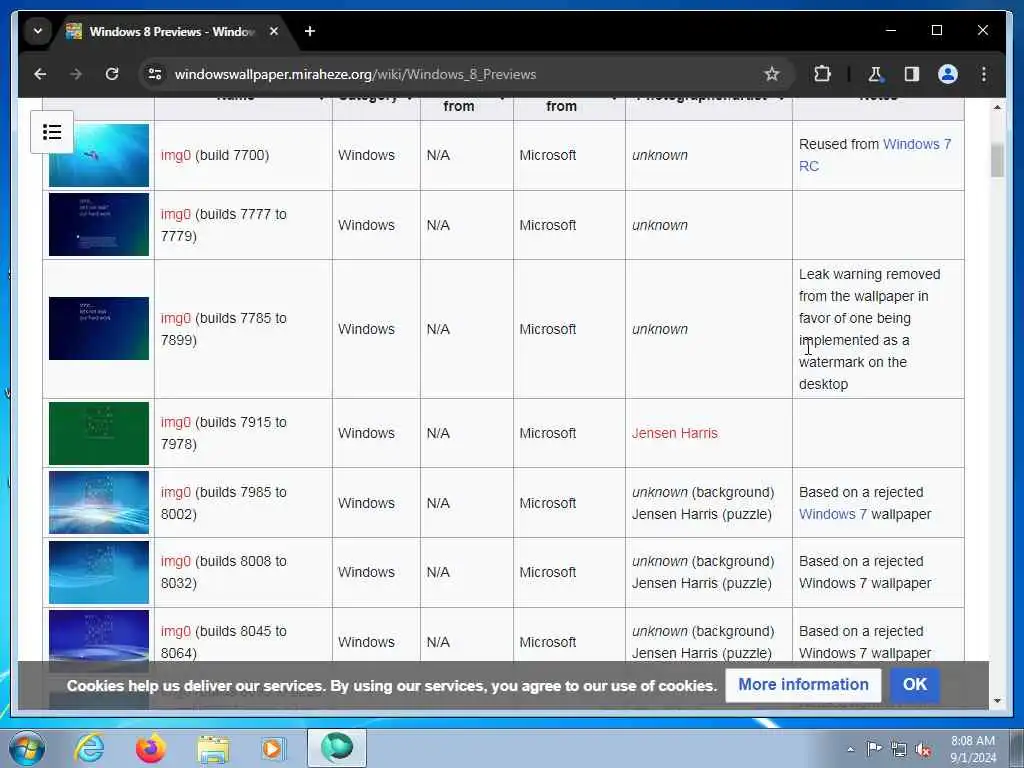Open the Windows Start menu orb
The image size is (1024, 768).
click(x=26, y=748)
